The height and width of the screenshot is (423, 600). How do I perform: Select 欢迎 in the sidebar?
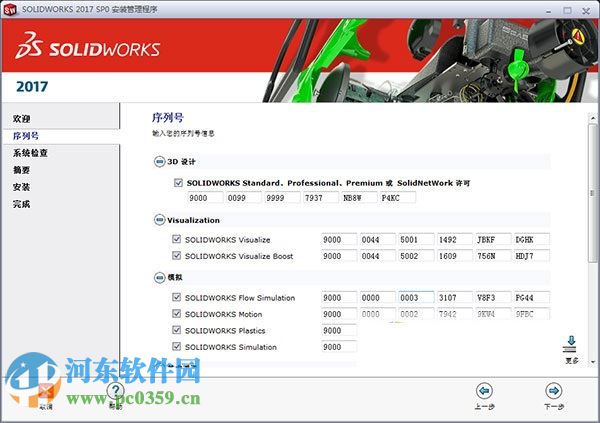click(21, 119)
